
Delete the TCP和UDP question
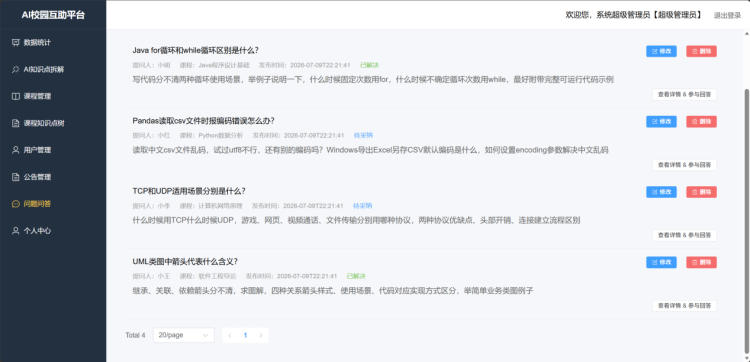tap(701, 192)
